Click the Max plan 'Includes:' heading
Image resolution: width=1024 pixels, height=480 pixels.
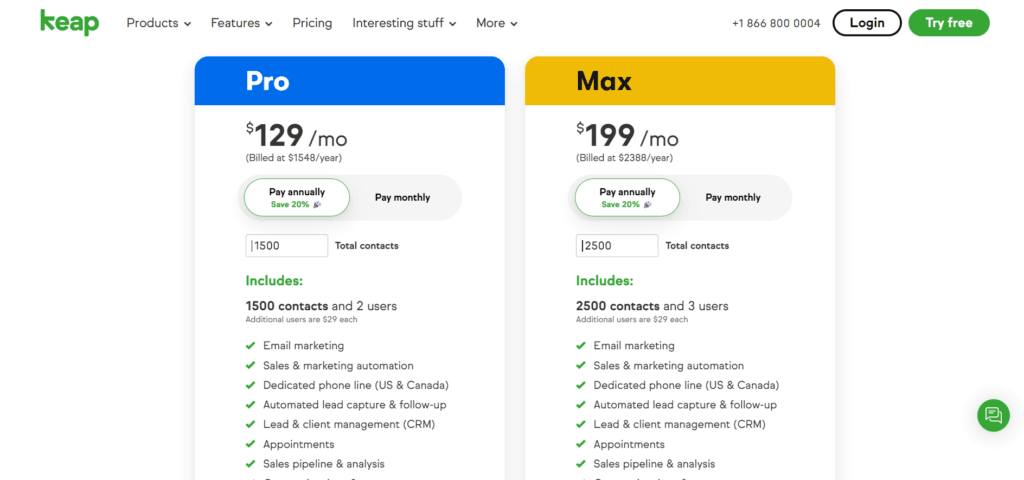pos(605,281)
